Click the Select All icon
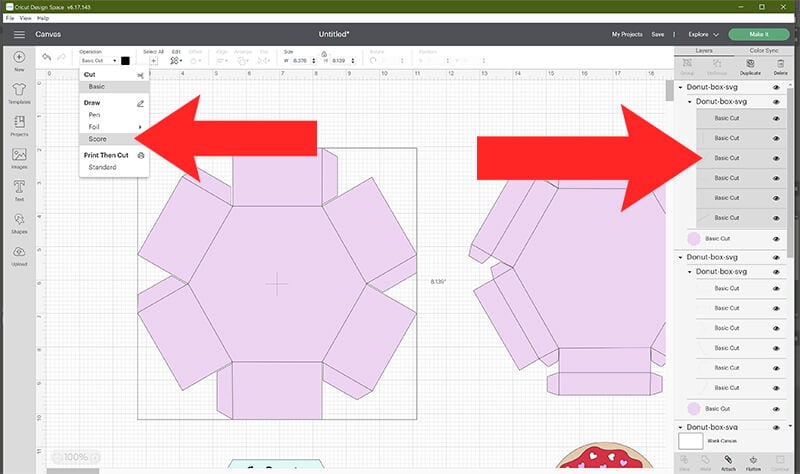 coord(153,60)
